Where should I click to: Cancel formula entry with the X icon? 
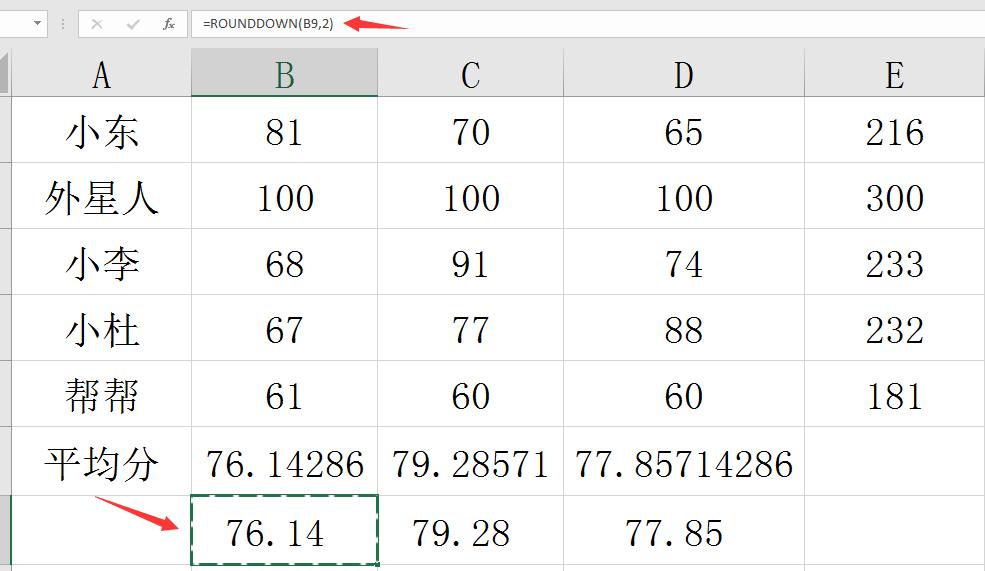pyautogui.click(x=97, y=24)
